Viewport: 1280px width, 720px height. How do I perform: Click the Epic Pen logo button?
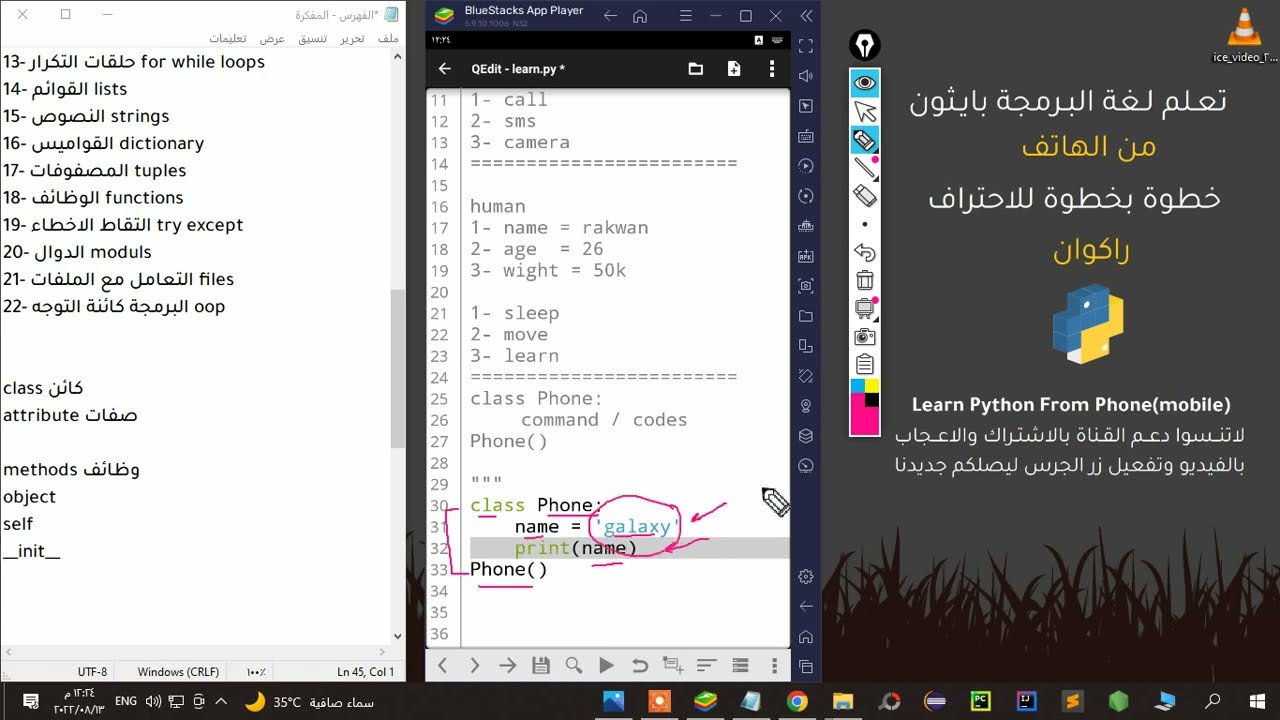pyautogui.click(x=864, y=46)
